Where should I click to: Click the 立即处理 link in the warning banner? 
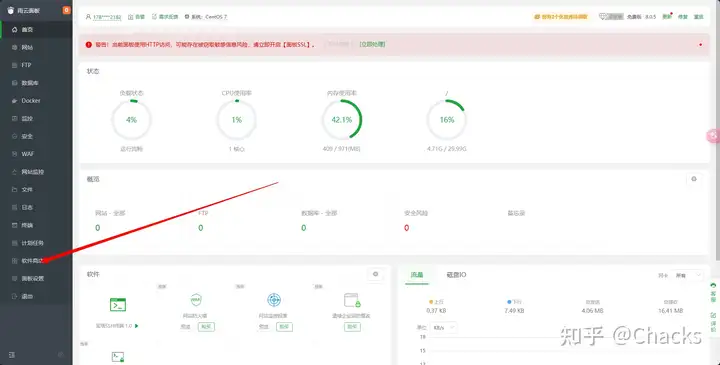pos(372,45)
